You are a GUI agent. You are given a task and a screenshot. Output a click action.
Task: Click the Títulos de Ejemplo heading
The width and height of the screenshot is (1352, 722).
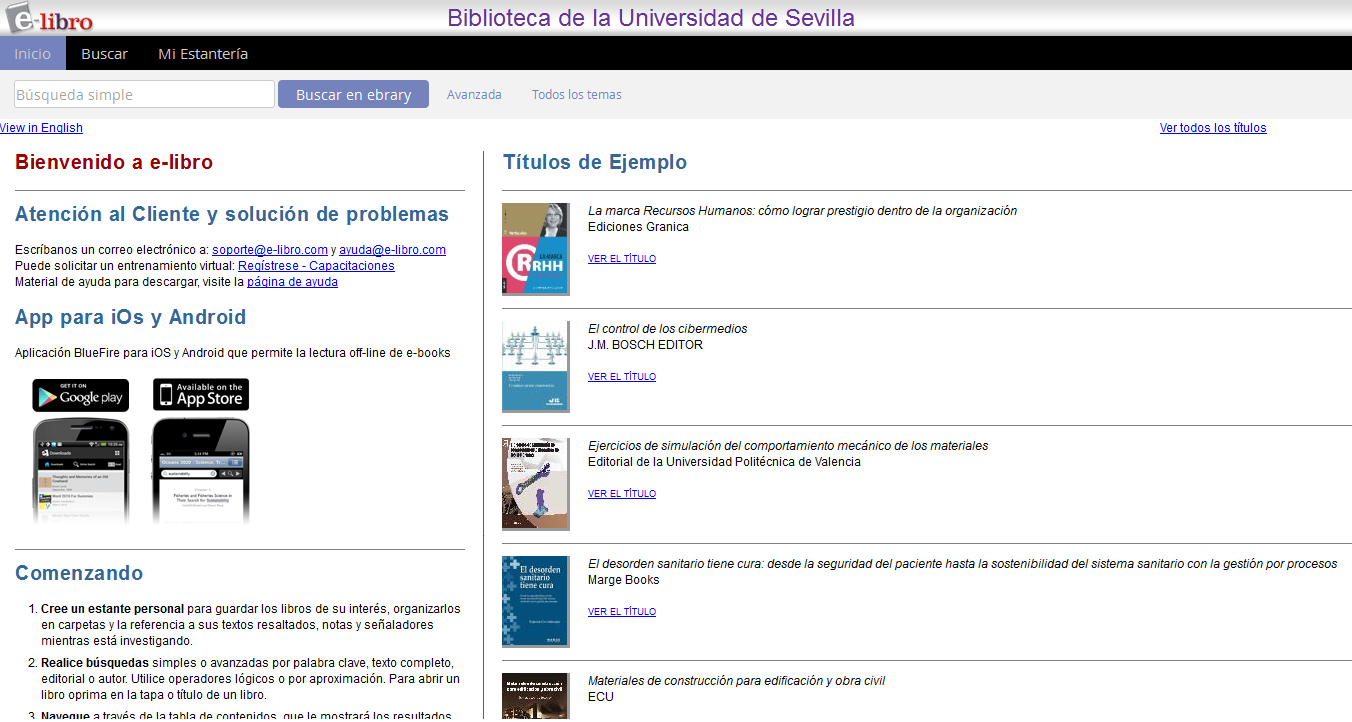click(595, 162)
